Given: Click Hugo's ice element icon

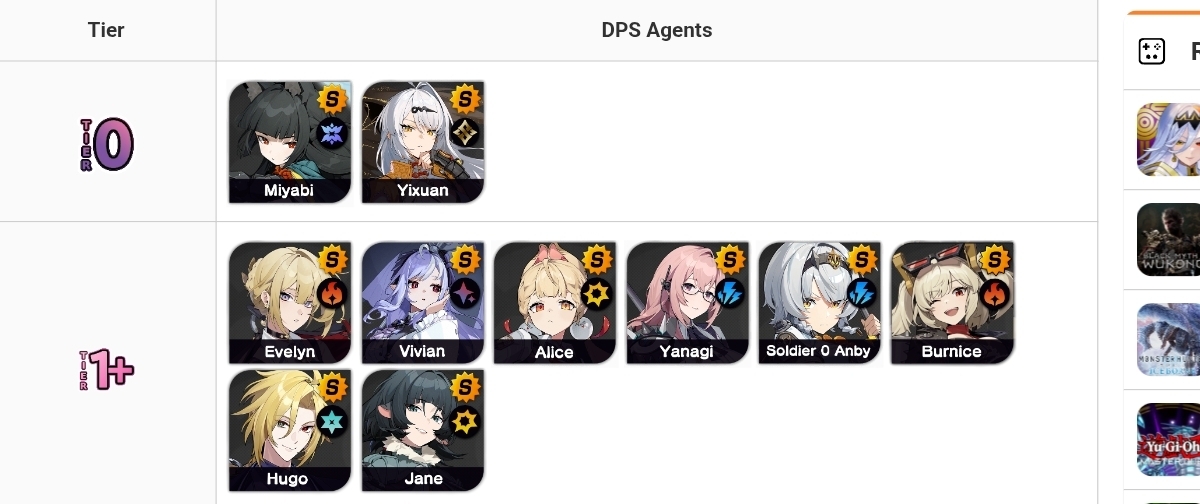Looking at the screenshot, I should pos(331,421).
